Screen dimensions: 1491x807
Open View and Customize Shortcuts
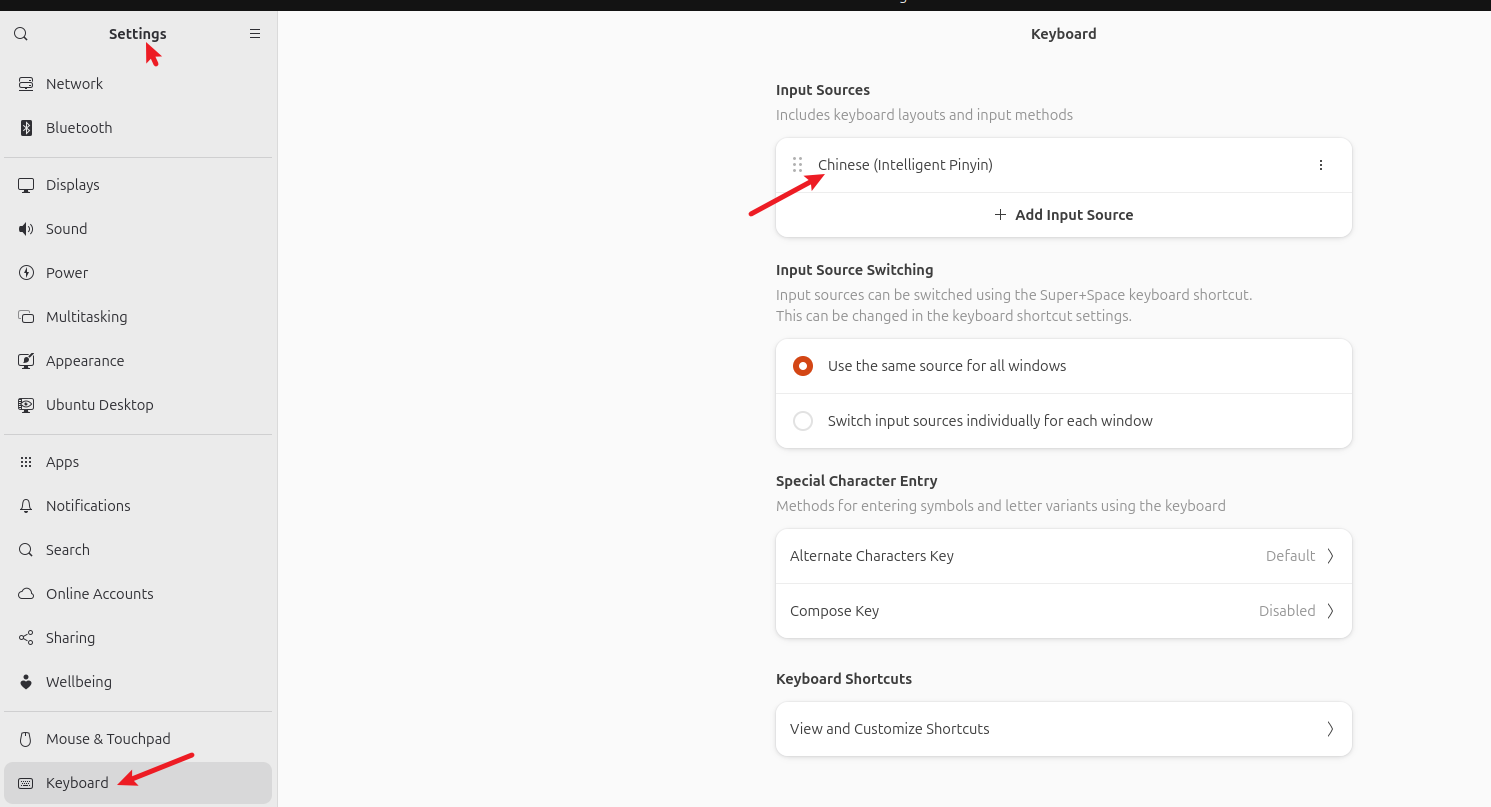click(1064, 729)
